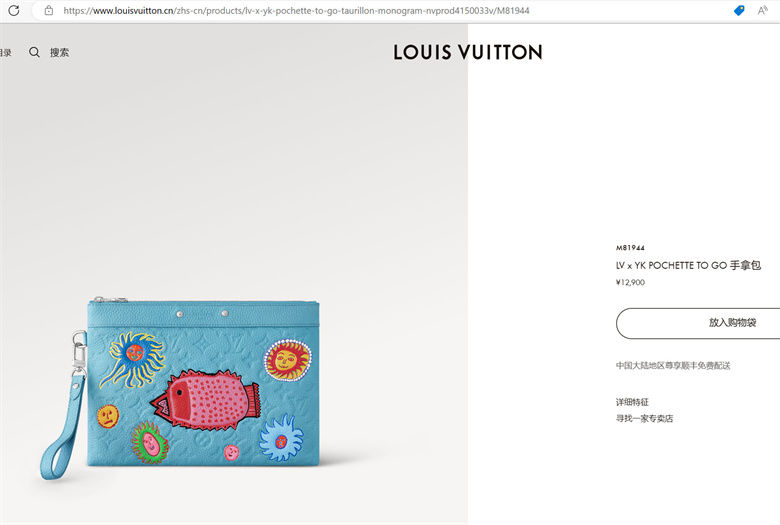Click the yellow sun face patch
Screen dimensions: 780x525
288,359
